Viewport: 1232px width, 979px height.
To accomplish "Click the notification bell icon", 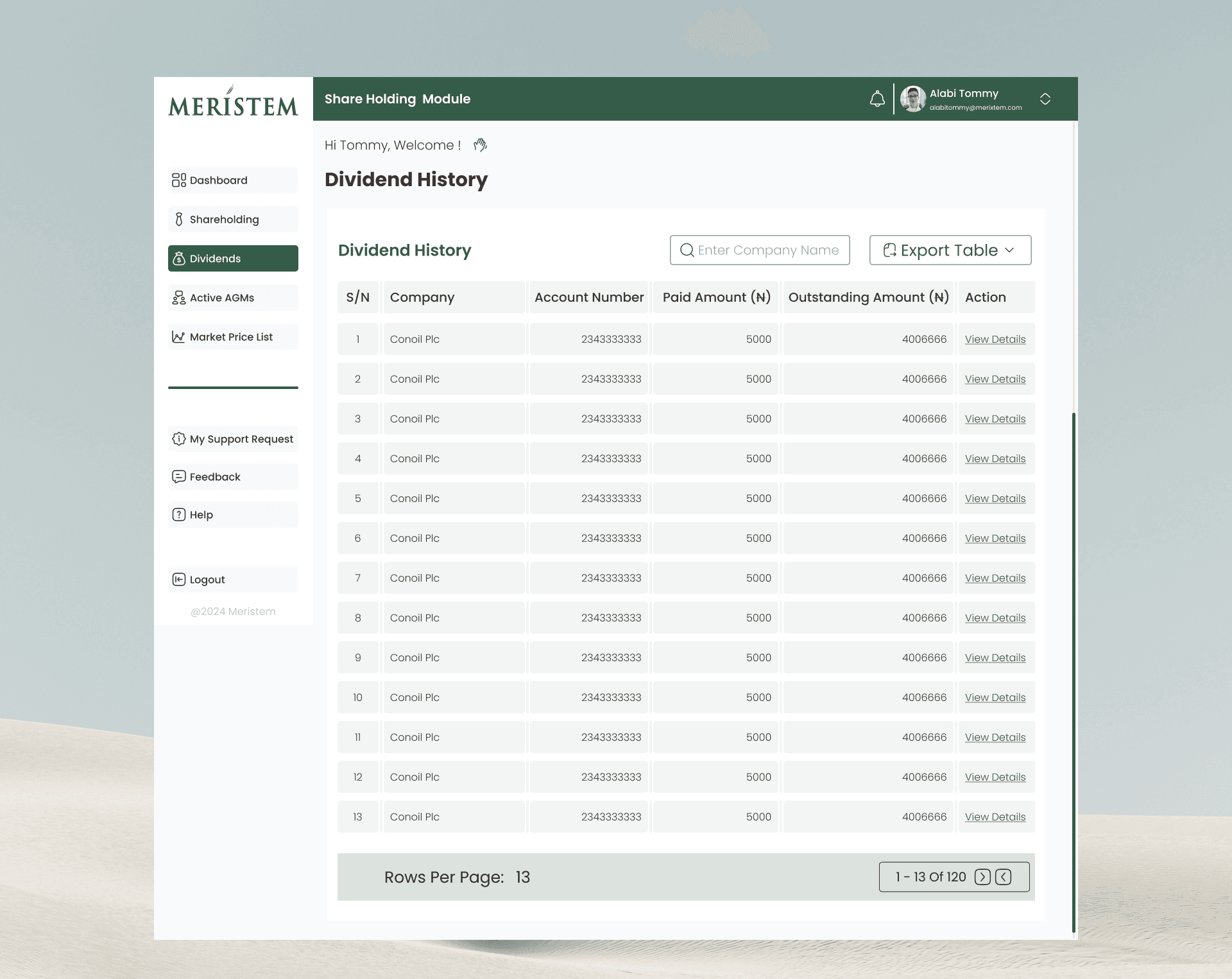I will point(877,99).
